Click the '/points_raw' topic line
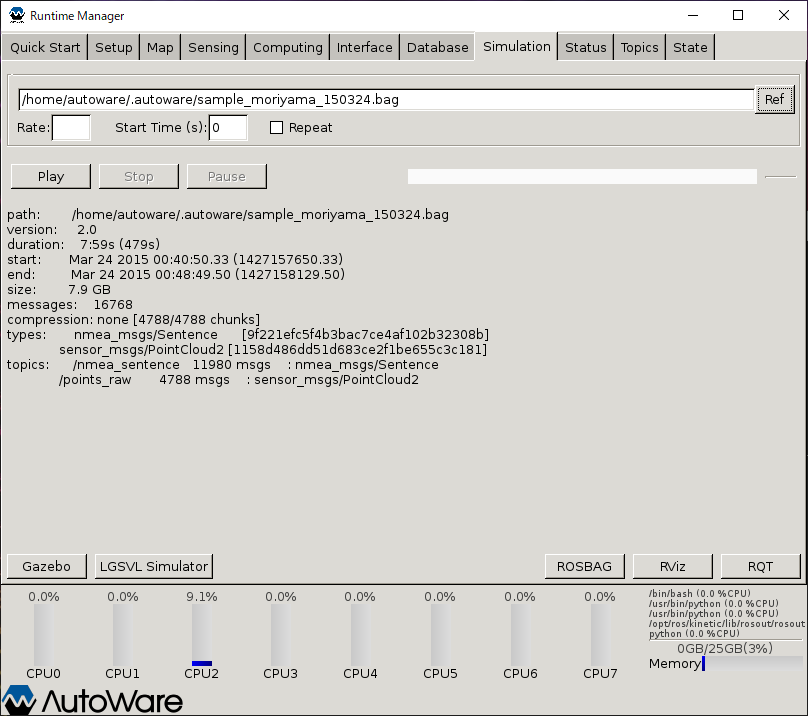Screen dimensions: 808x716 239,380
